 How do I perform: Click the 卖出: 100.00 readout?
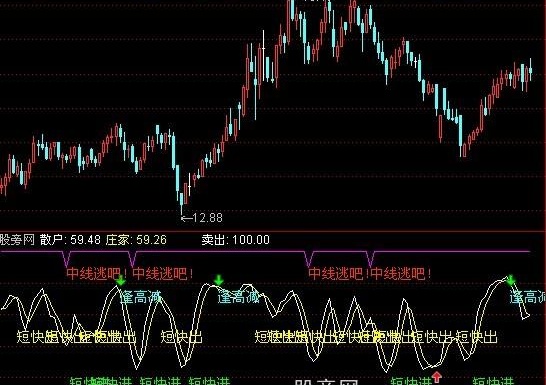(x=235, y=240)
